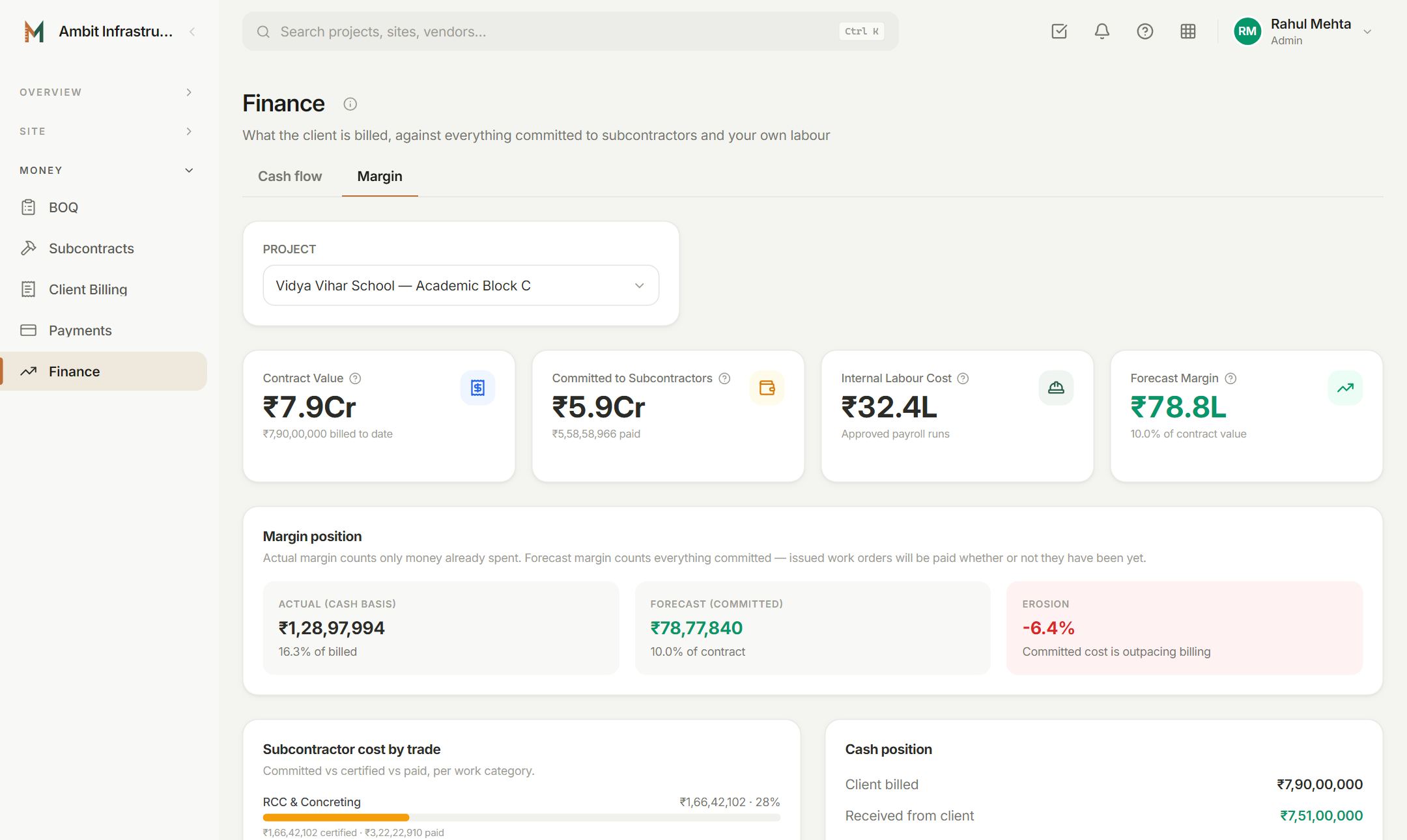Select the Margin tab
Screen dimensions: 1407x840
coord(380,176)
